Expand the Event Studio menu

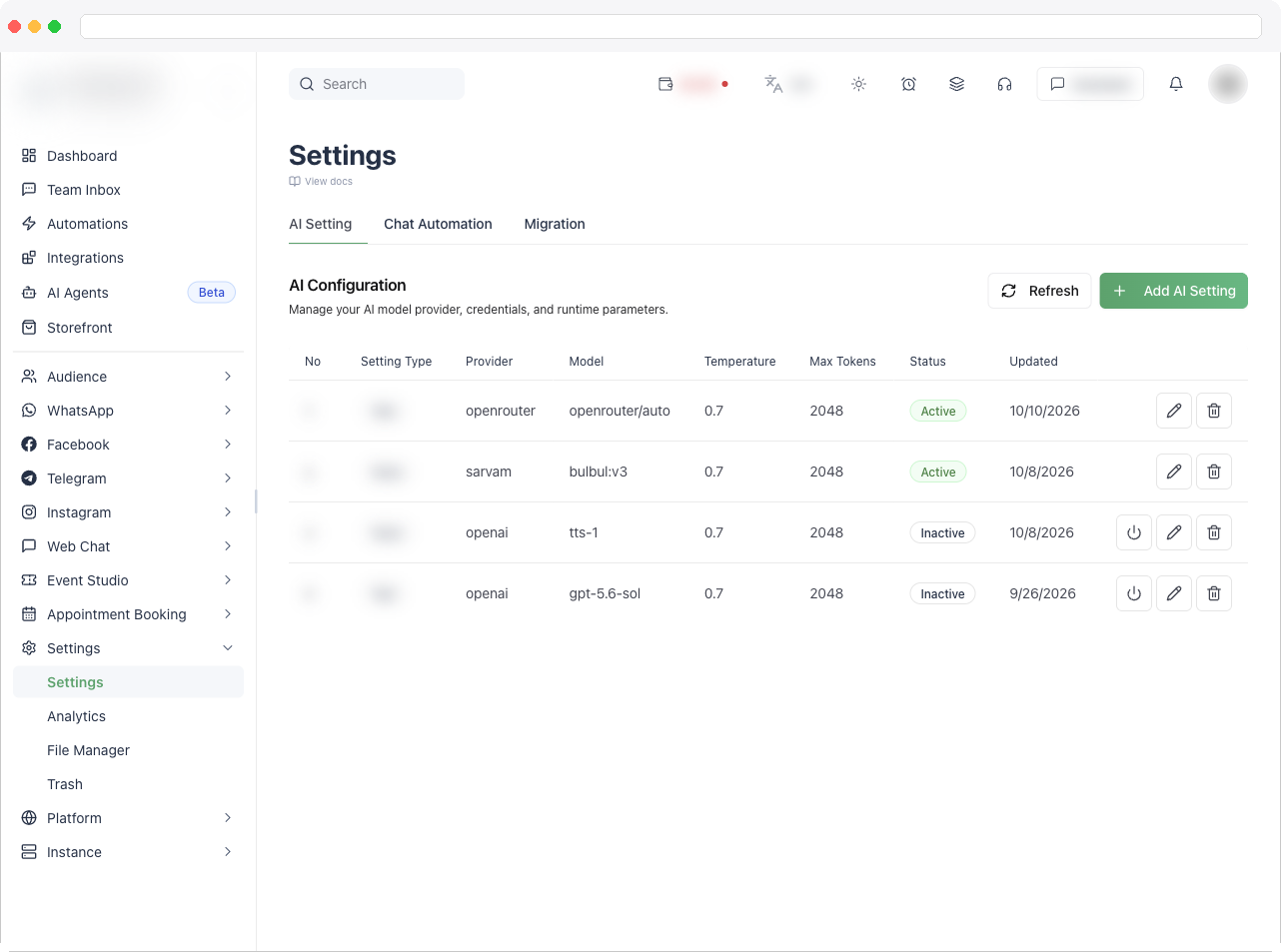(128, 580)
